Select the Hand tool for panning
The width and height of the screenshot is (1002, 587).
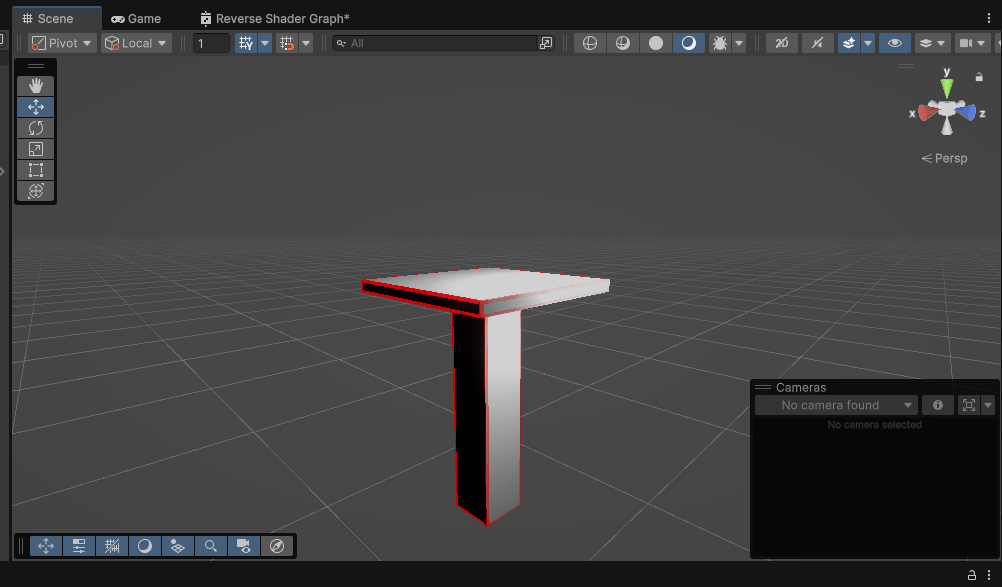click(x=35, y=85)
